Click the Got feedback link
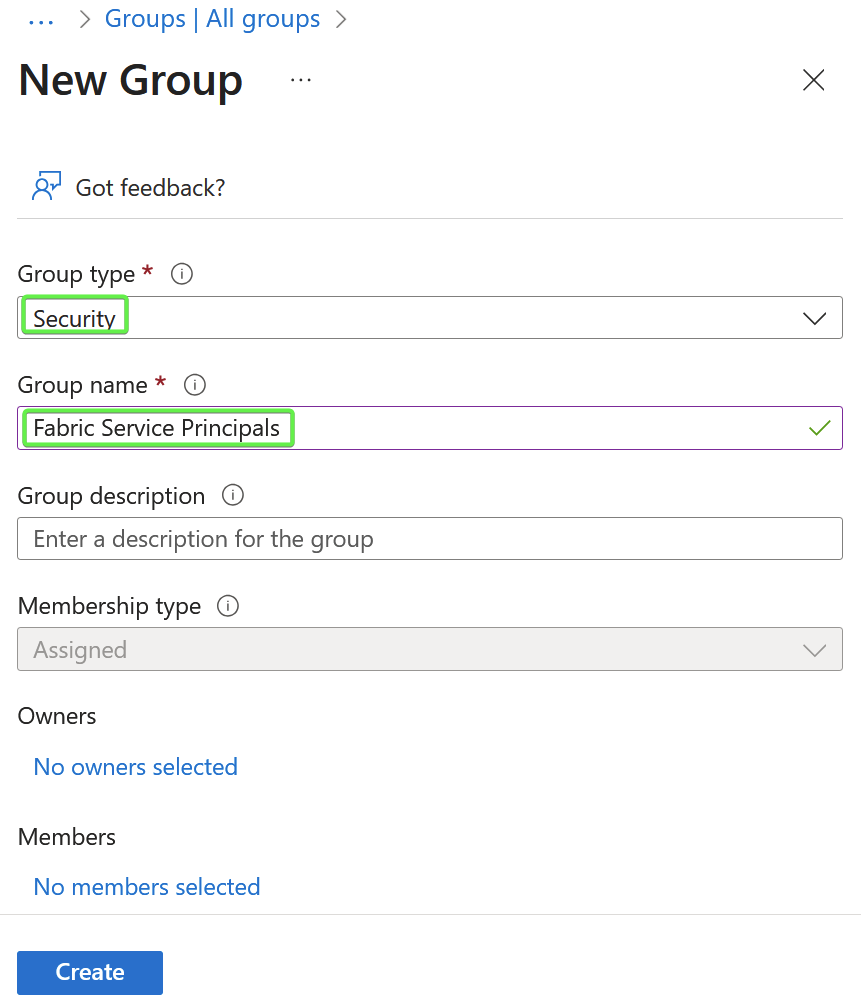 [149, 187]
